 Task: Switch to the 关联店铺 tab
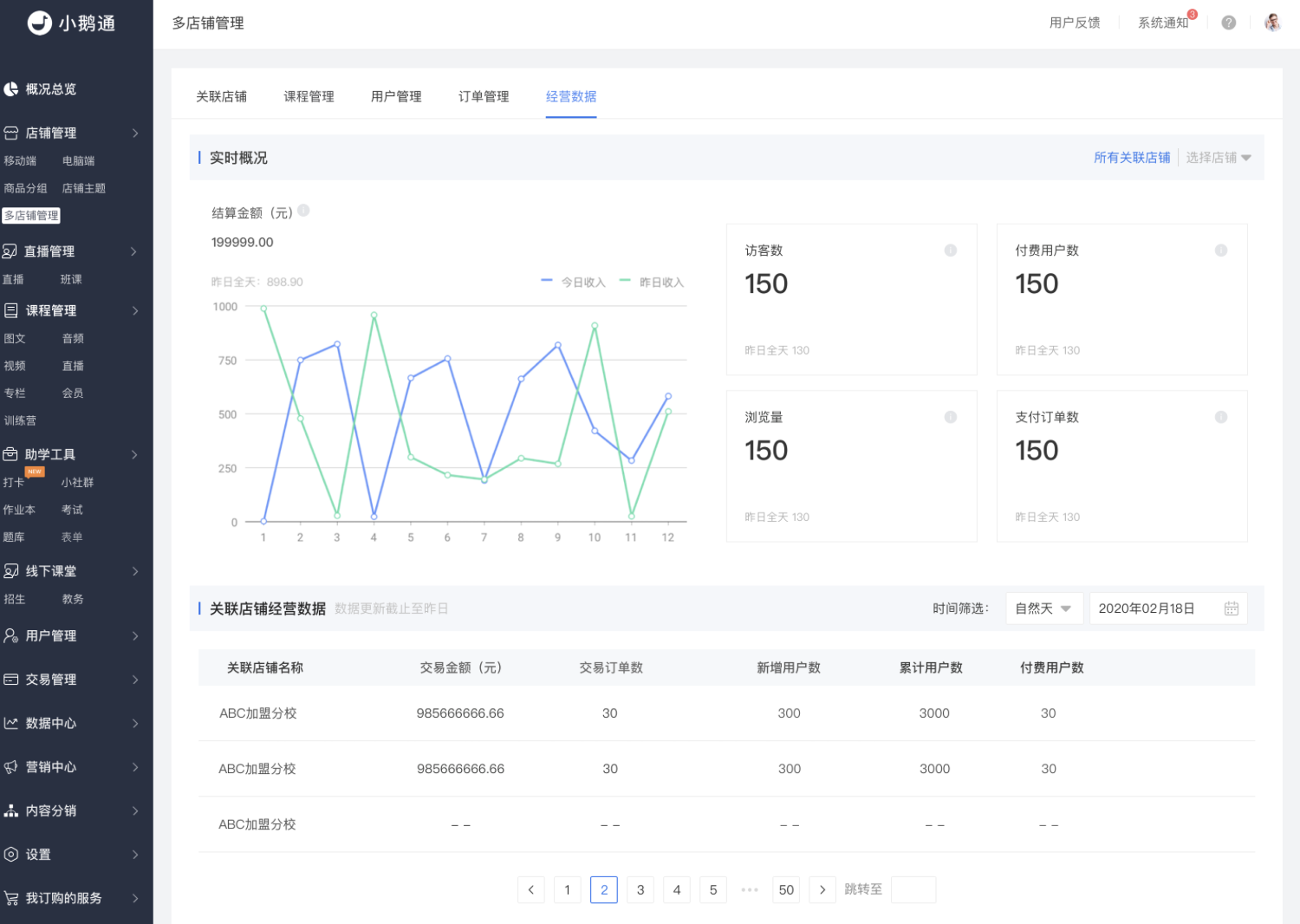(x=222, y=96)
